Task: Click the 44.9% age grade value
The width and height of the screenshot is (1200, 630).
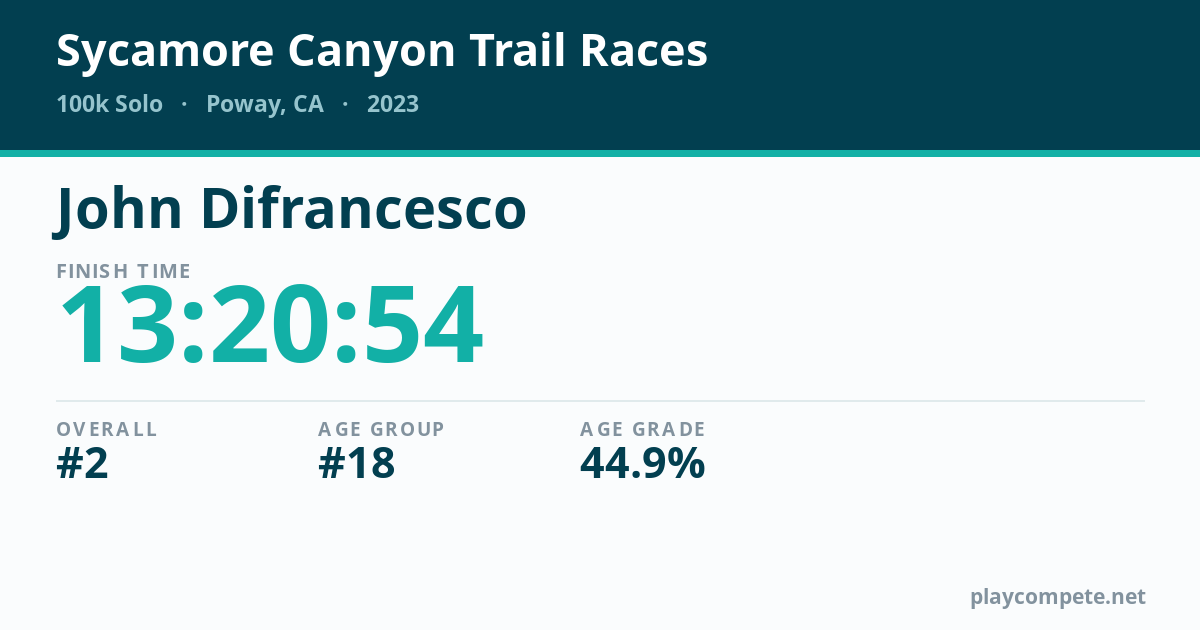Action: (x=643, y=464)
